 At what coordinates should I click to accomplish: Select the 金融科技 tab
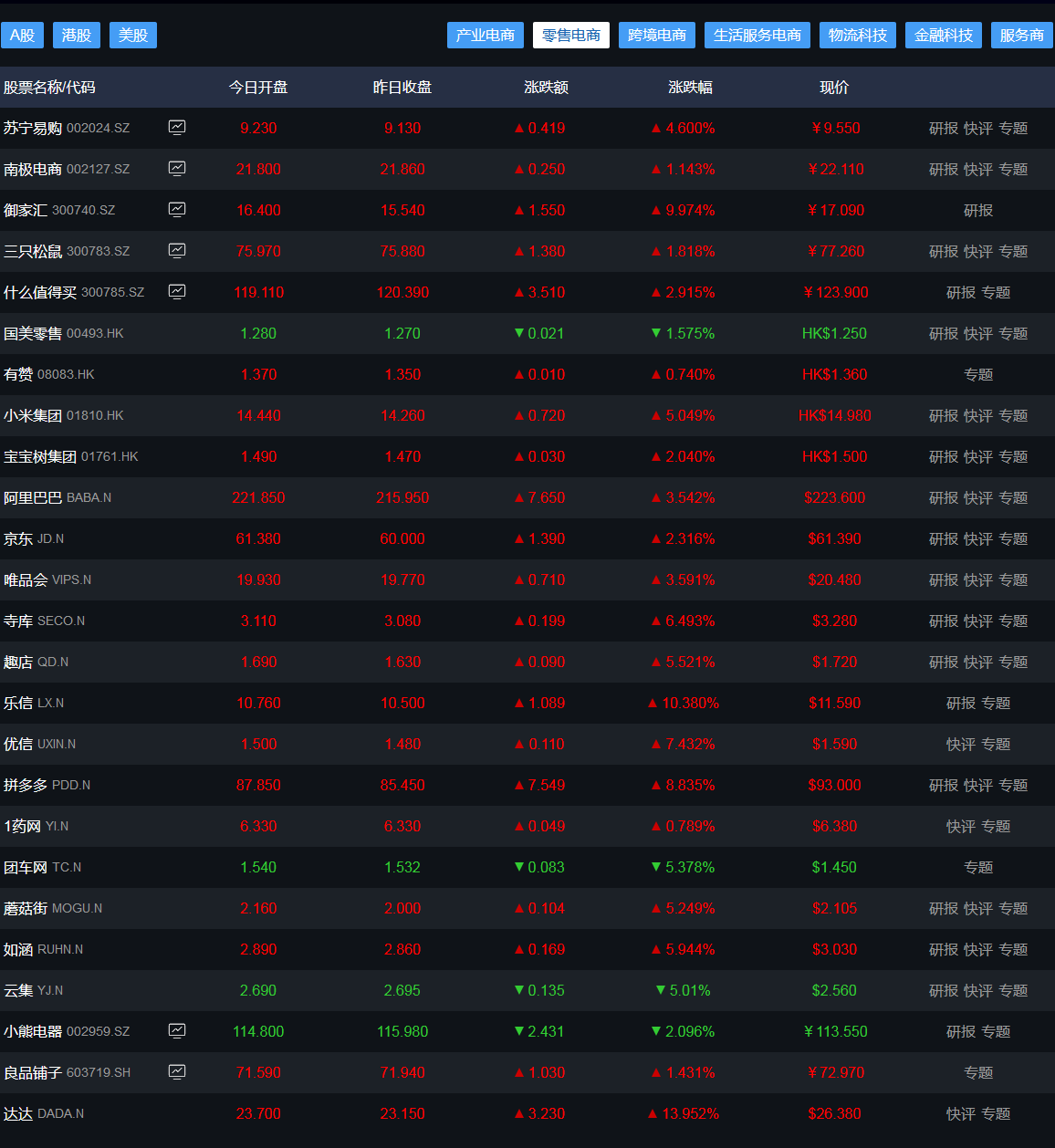[x=944, y=36]
